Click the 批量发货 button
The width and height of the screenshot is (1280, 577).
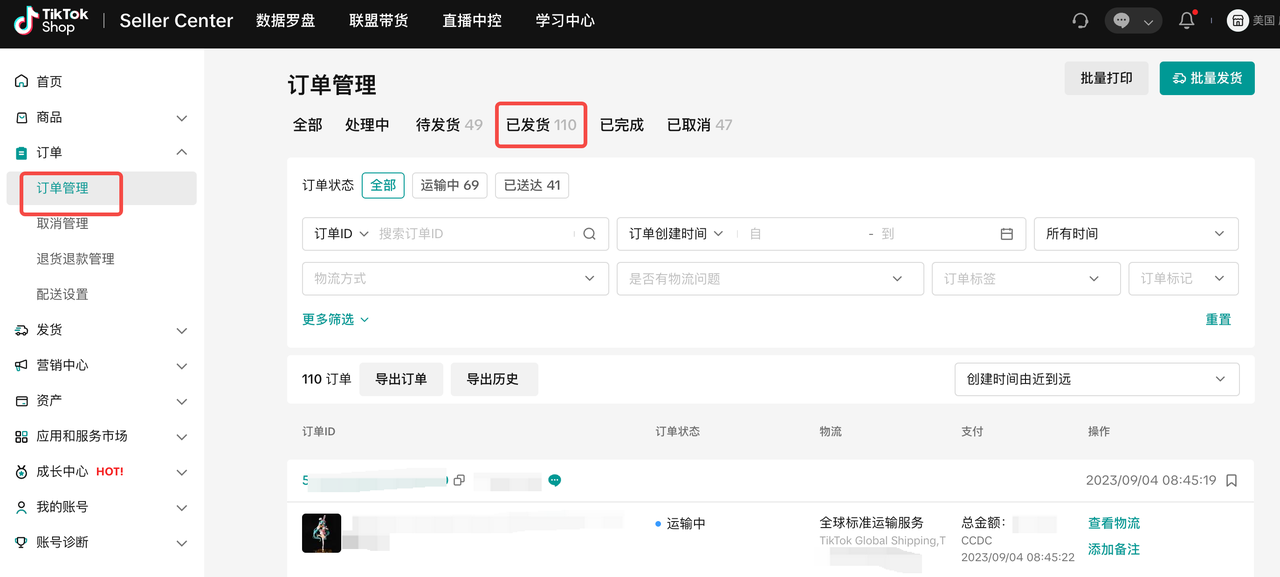[x=1206, y=78]
